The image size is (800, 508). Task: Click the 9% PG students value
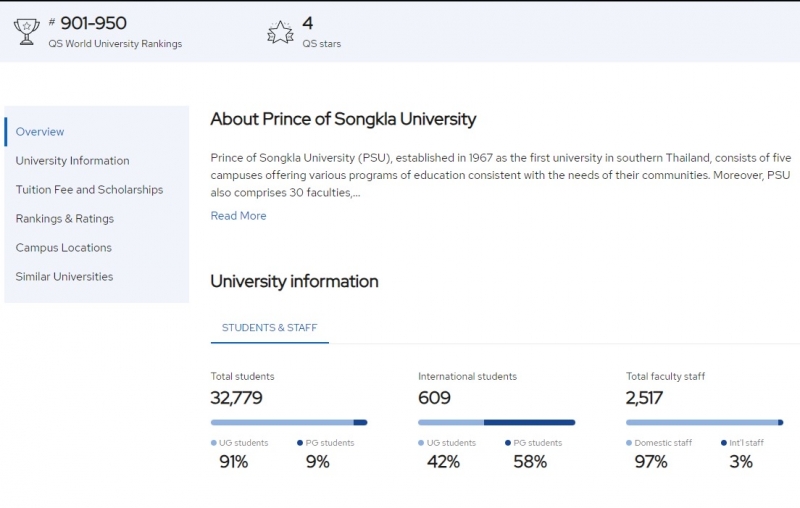tap(317, 462)
